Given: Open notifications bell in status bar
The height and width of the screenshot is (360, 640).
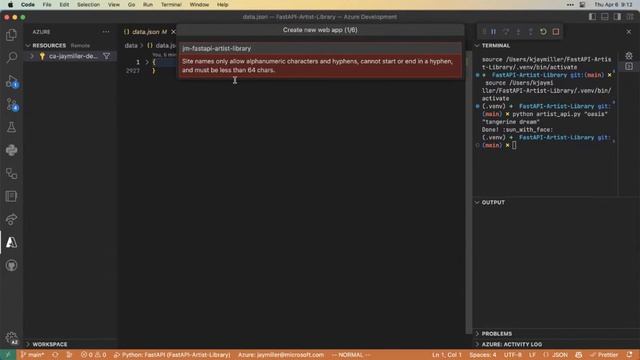Looking at the screenshot, I should (x=629, y=355).
